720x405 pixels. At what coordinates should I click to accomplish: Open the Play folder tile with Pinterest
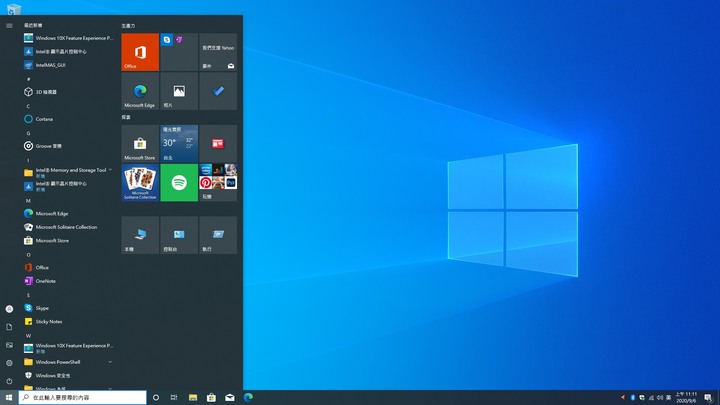tap(218, 182)
